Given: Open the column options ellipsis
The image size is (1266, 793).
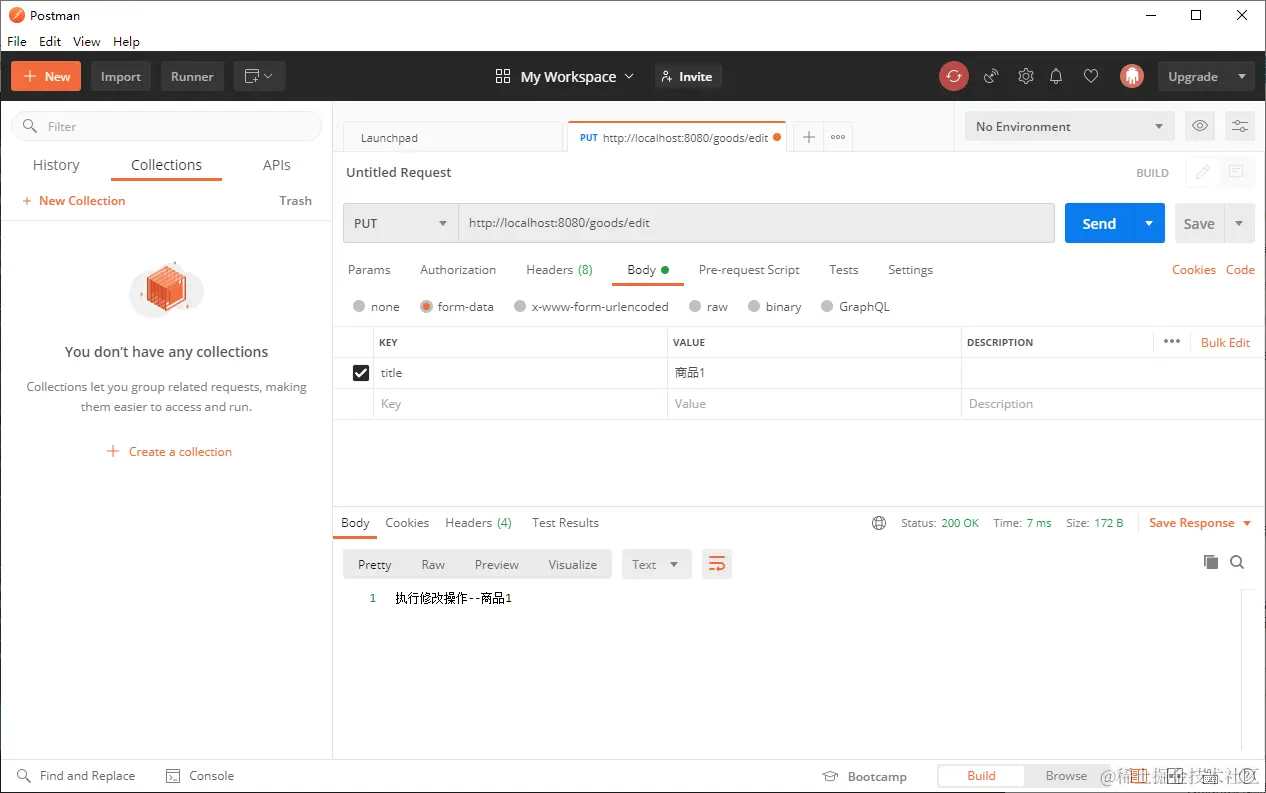Looking at the screenshot, I should tap(1172, 342).
